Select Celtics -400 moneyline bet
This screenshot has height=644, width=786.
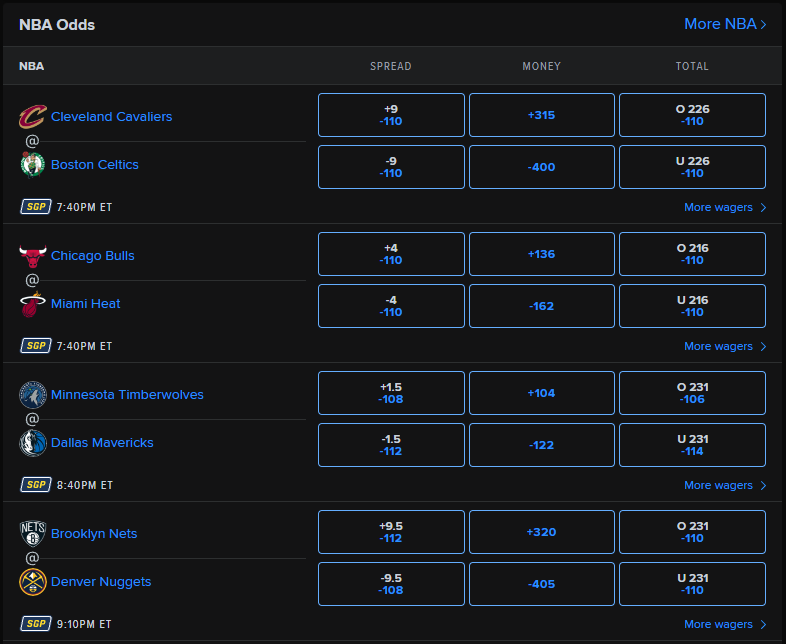pos(541,167)
